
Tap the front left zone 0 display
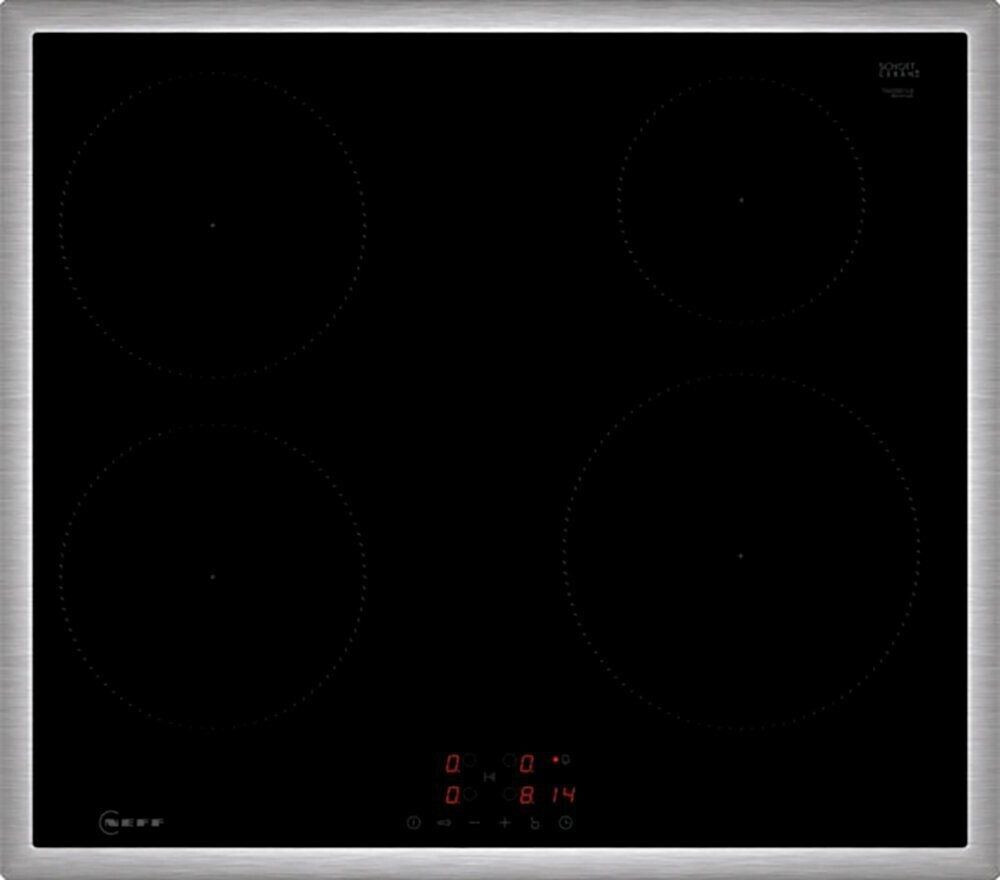(453, 795)
